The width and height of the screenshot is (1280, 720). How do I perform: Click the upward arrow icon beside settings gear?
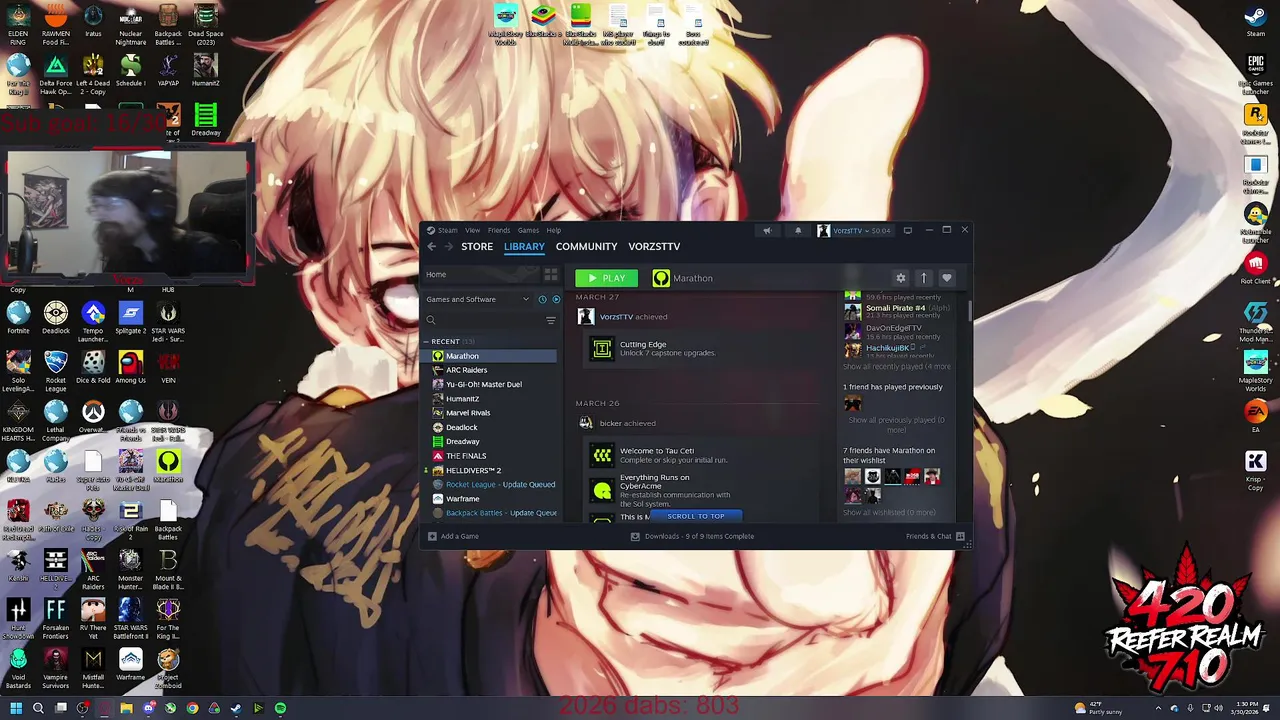click(x=923, y=278)
